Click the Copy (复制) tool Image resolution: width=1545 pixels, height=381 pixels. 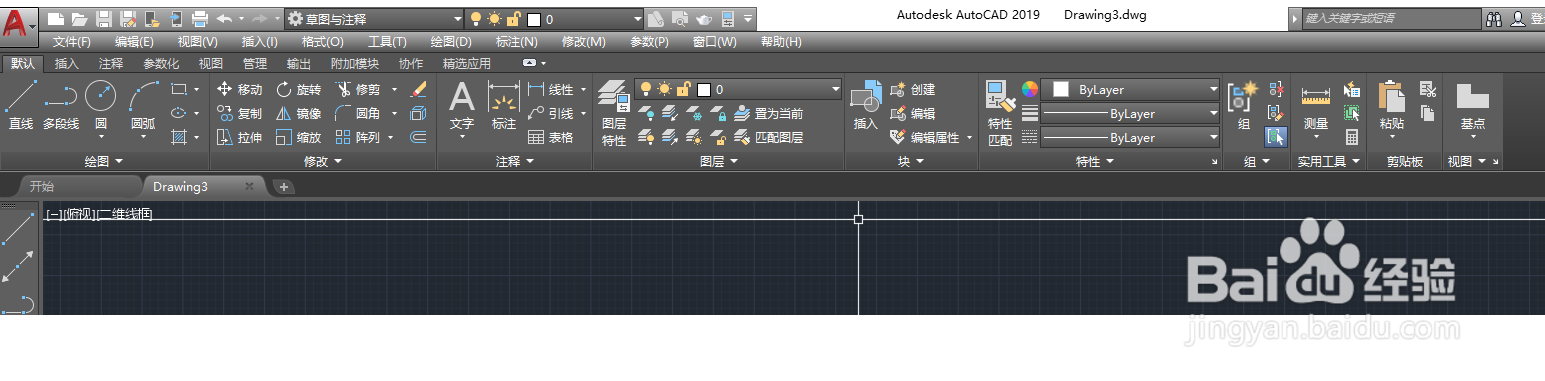(x=239, y=113)
